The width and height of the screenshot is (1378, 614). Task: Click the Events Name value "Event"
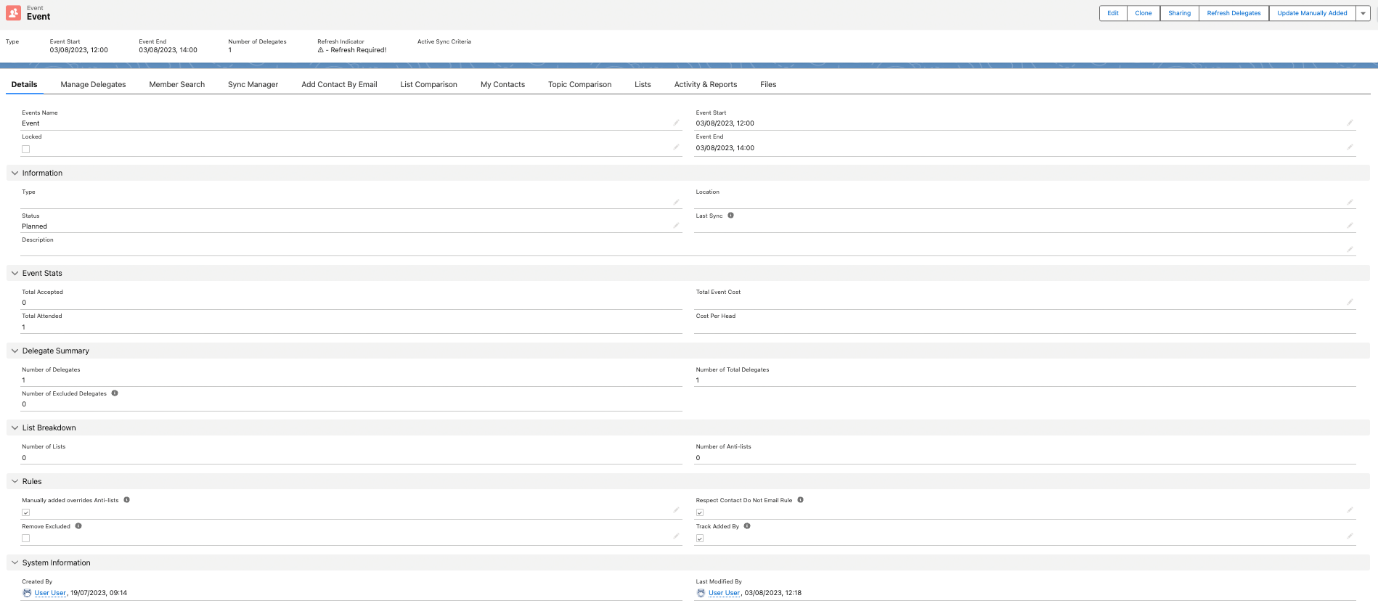(x=31, y=123)
